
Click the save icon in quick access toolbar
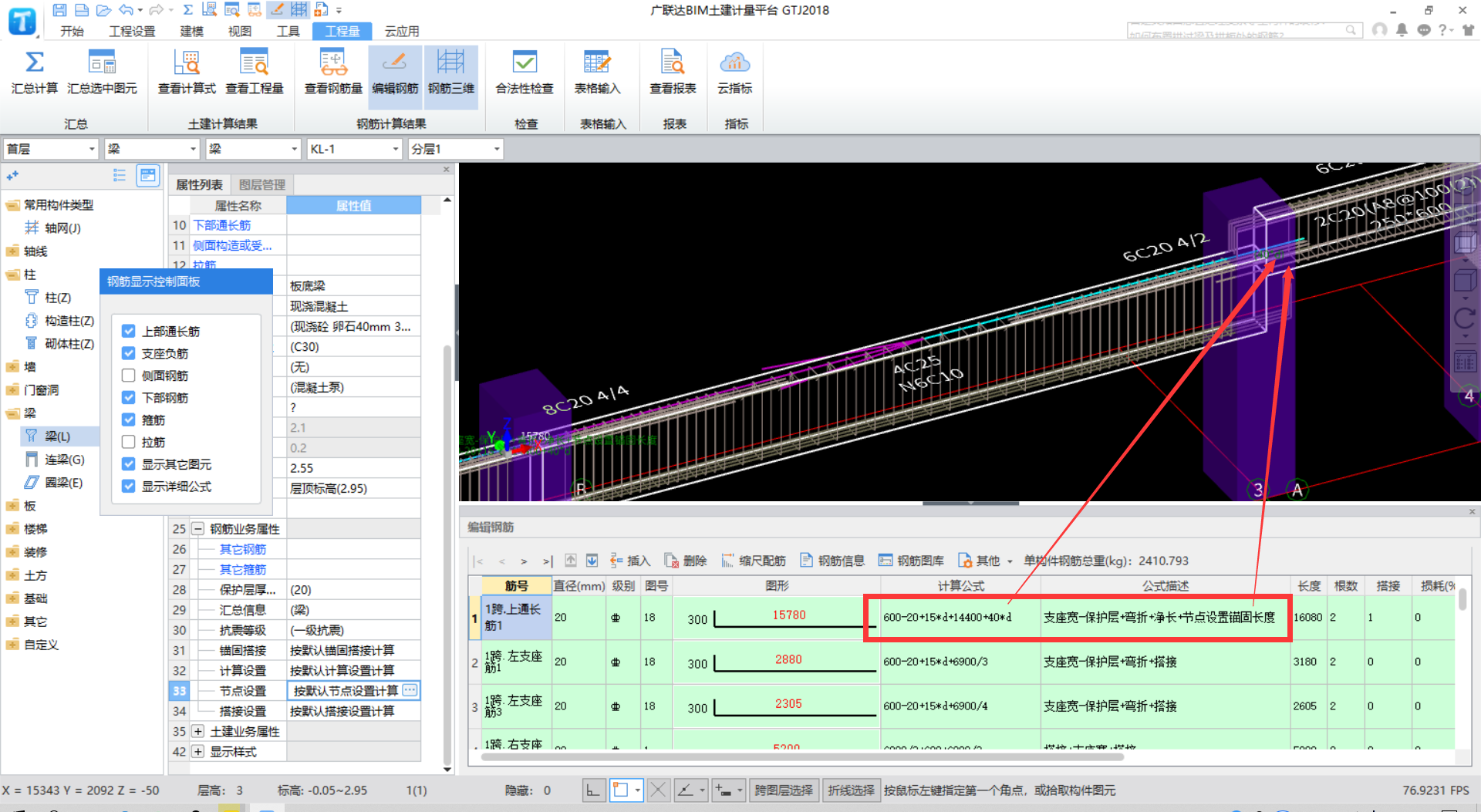point(59,10)
